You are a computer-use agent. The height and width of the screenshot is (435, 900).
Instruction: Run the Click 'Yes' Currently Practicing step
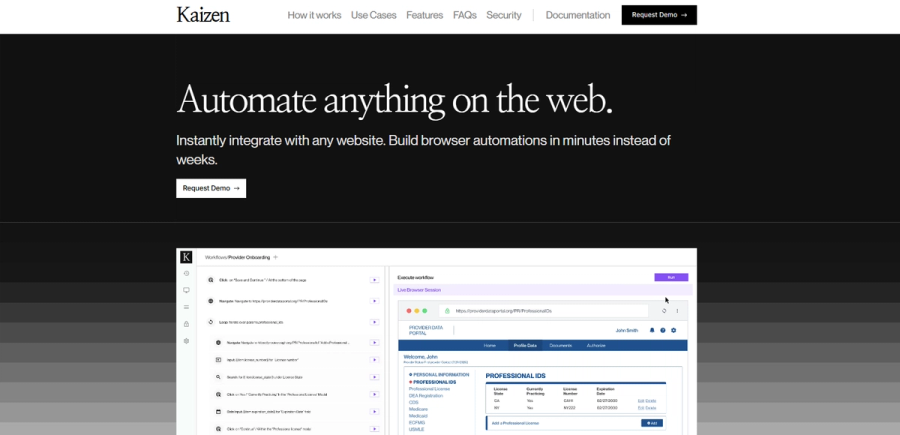[374, 394]
